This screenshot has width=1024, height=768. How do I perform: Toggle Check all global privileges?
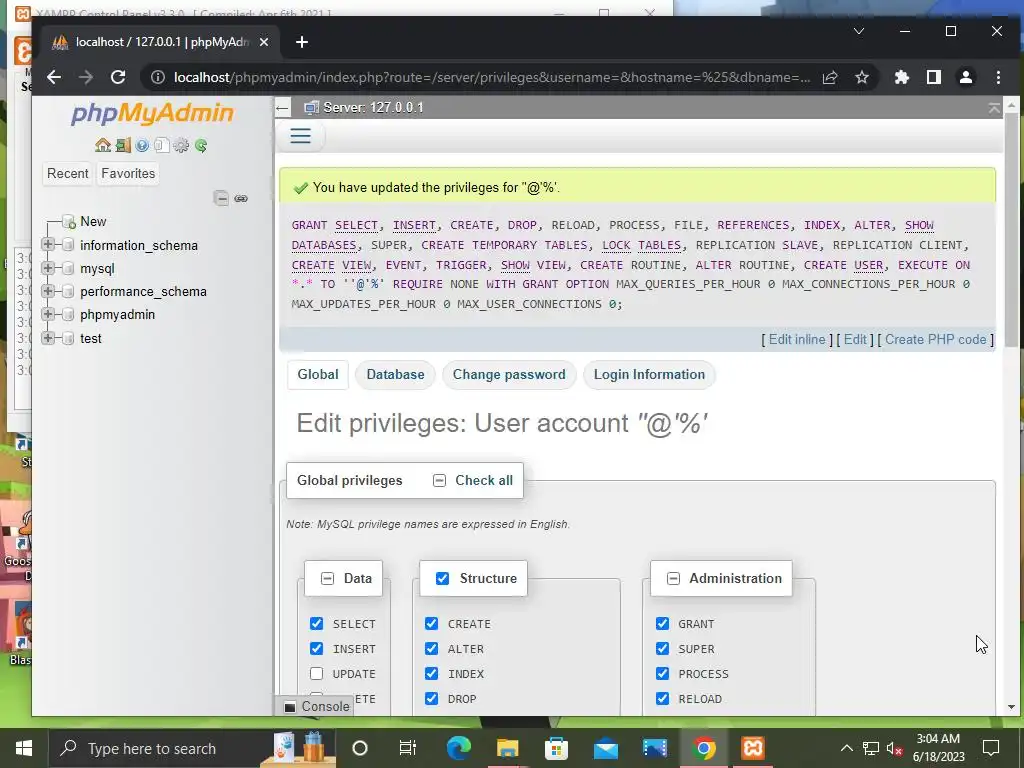[440, 481]
